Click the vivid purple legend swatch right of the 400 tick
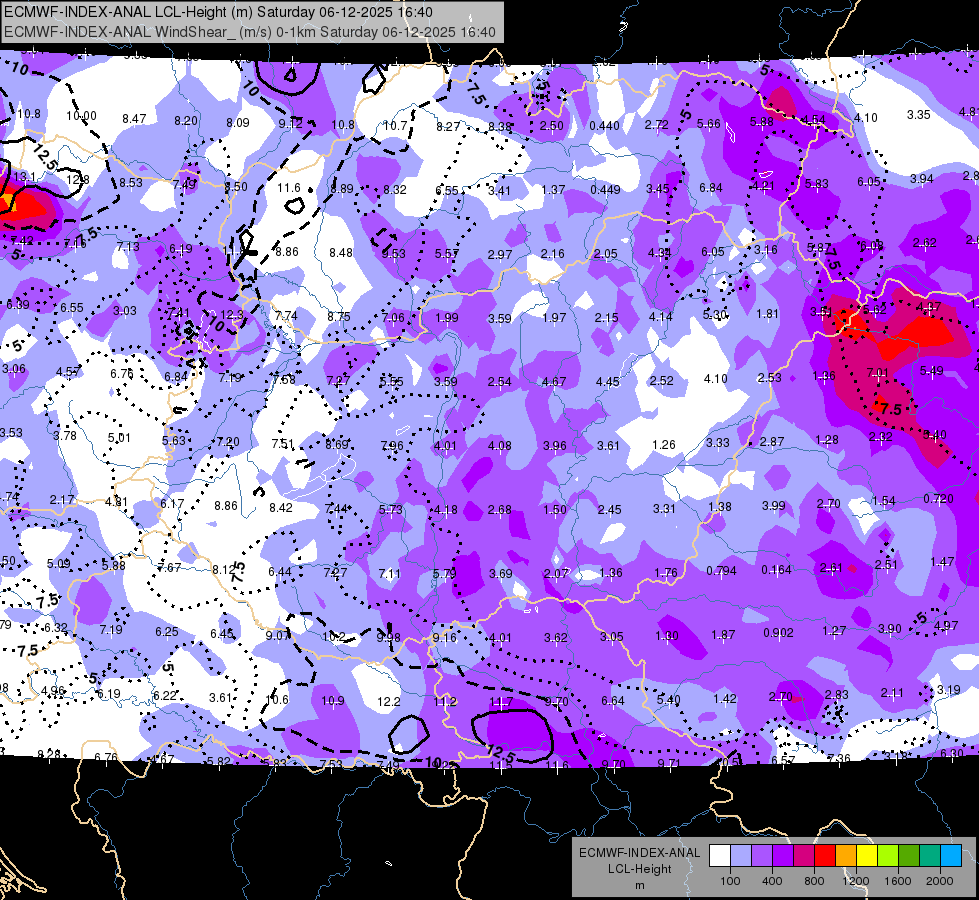This screenshot has width=979, height=900. pos(783,856)
